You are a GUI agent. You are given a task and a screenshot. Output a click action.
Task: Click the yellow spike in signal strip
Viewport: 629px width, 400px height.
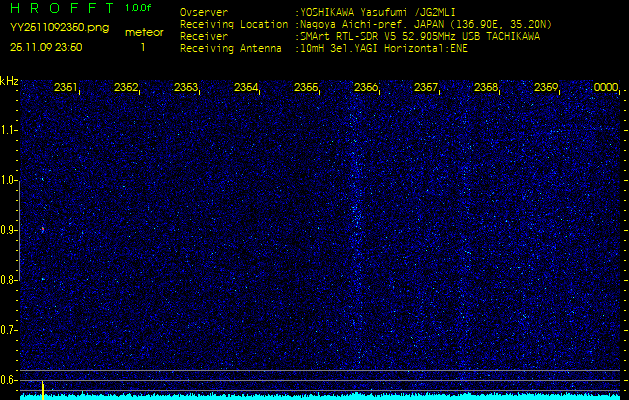(43, 390)
